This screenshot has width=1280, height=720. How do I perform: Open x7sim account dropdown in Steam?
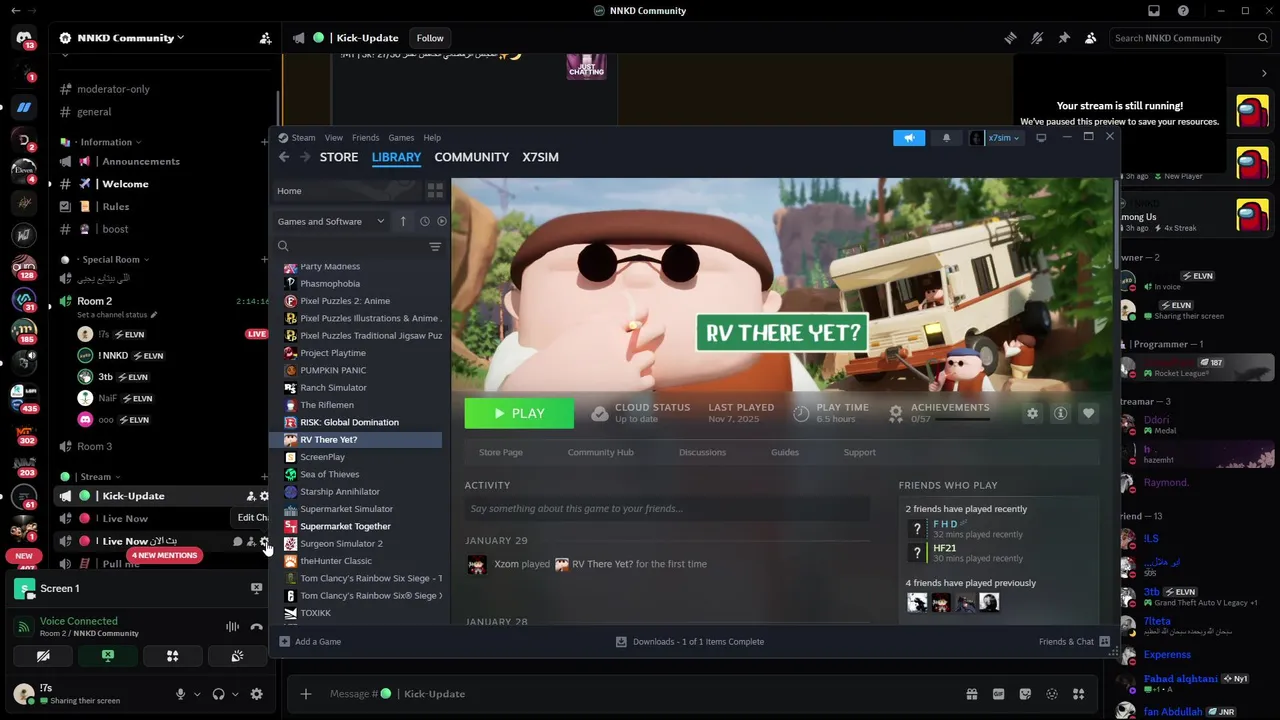995,138
